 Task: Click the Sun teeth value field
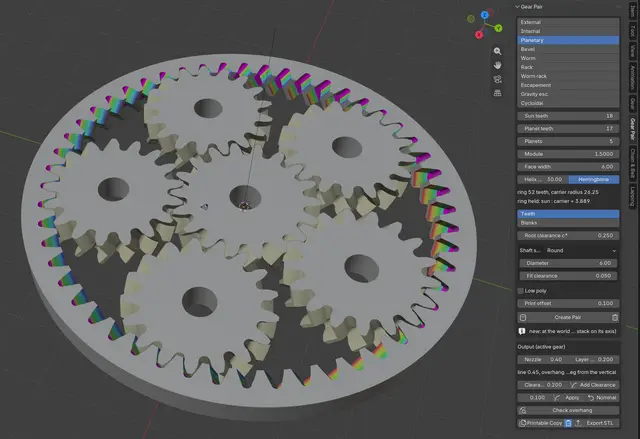click(568, 116)
